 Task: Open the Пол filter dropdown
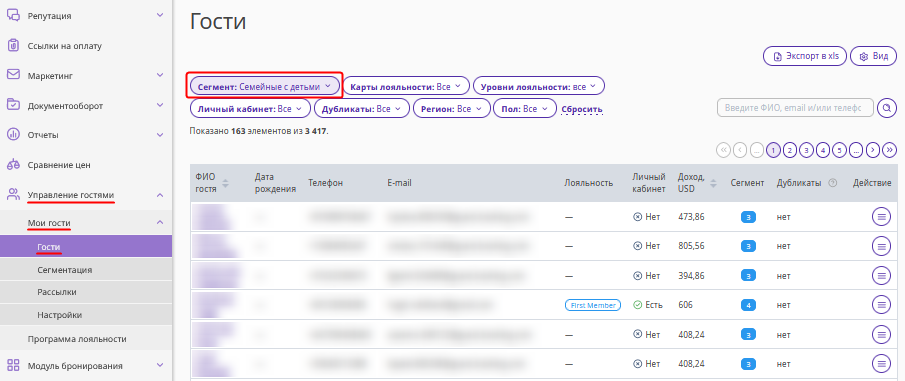(x=525, y=109)
